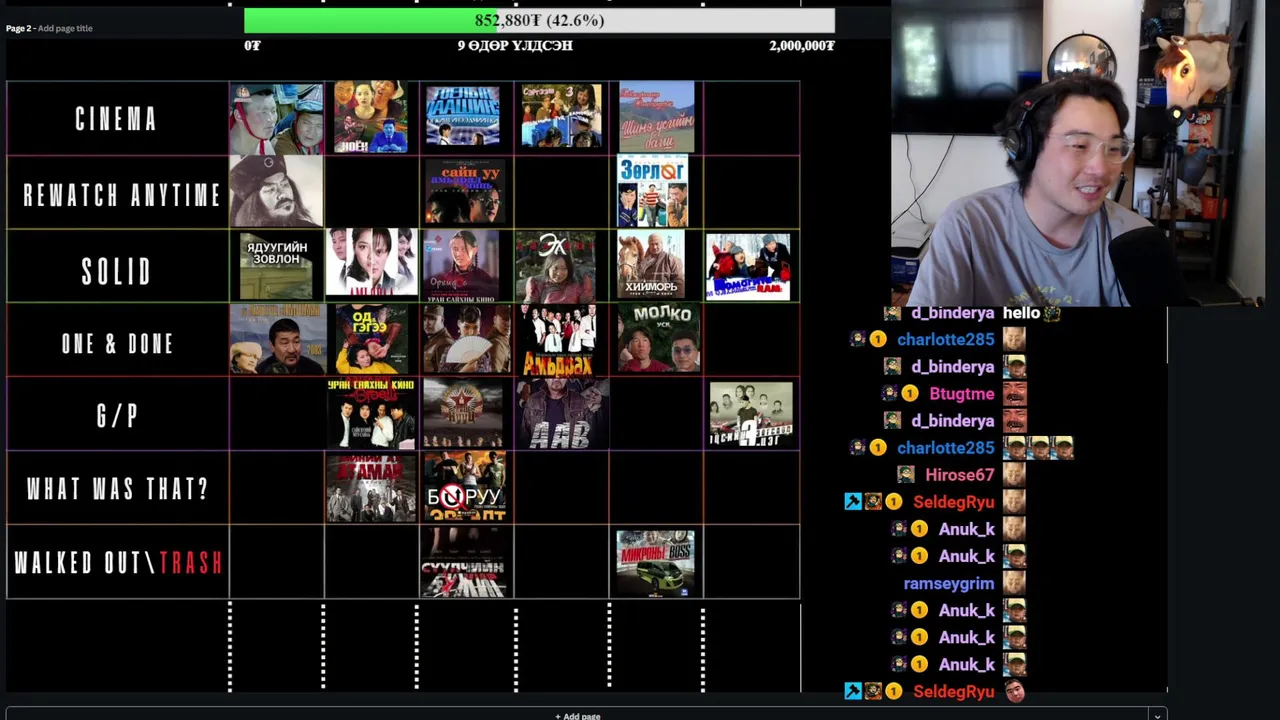Screen dimensions: 1280x720
Task: Click the WALKED OUT\TRASH tier label
Action: click(118, 563)
